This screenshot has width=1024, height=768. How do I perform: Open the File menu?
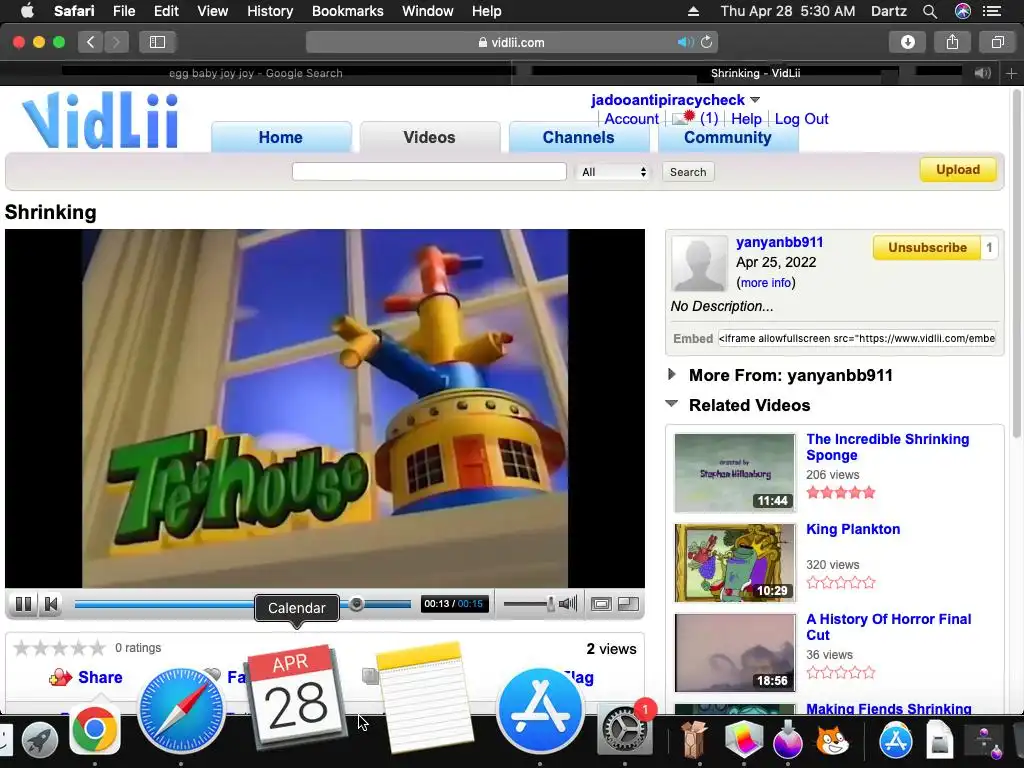click(123, 11)
